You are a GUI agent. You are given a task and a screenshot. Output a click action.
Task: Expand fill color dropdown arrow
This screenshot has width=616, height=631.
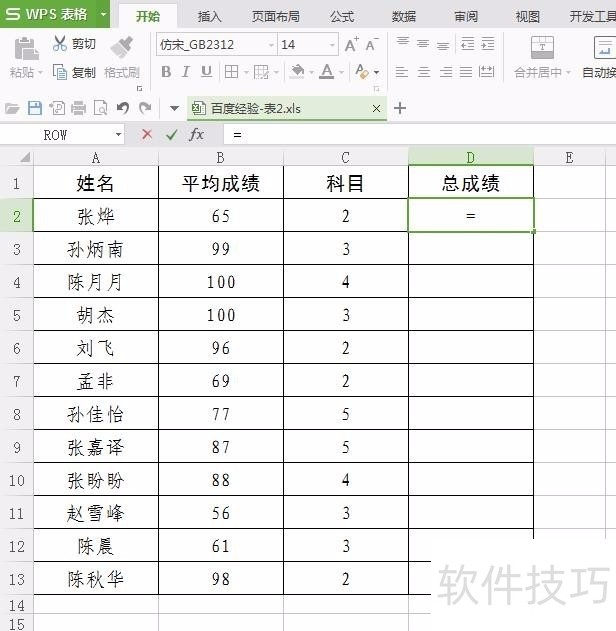point(311,72)
